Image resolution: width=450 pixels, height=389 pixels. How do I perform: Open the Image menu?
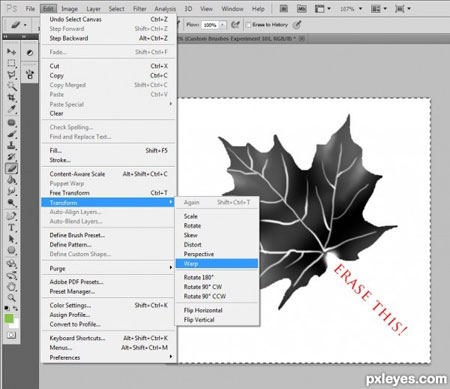(x=69, y=9)
